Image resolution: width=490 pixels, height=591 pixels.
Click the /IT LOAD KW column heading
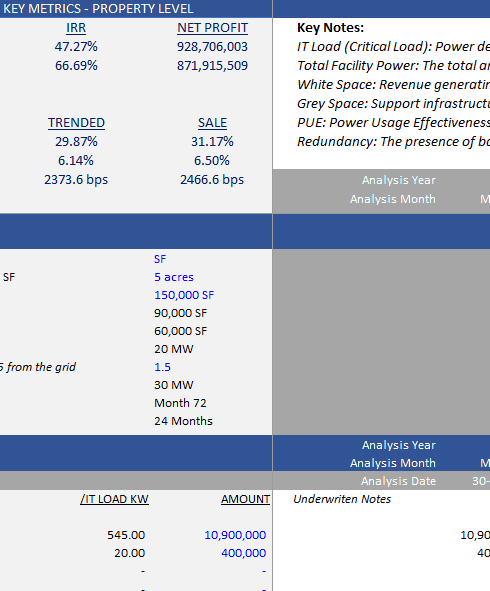[115, 499]
